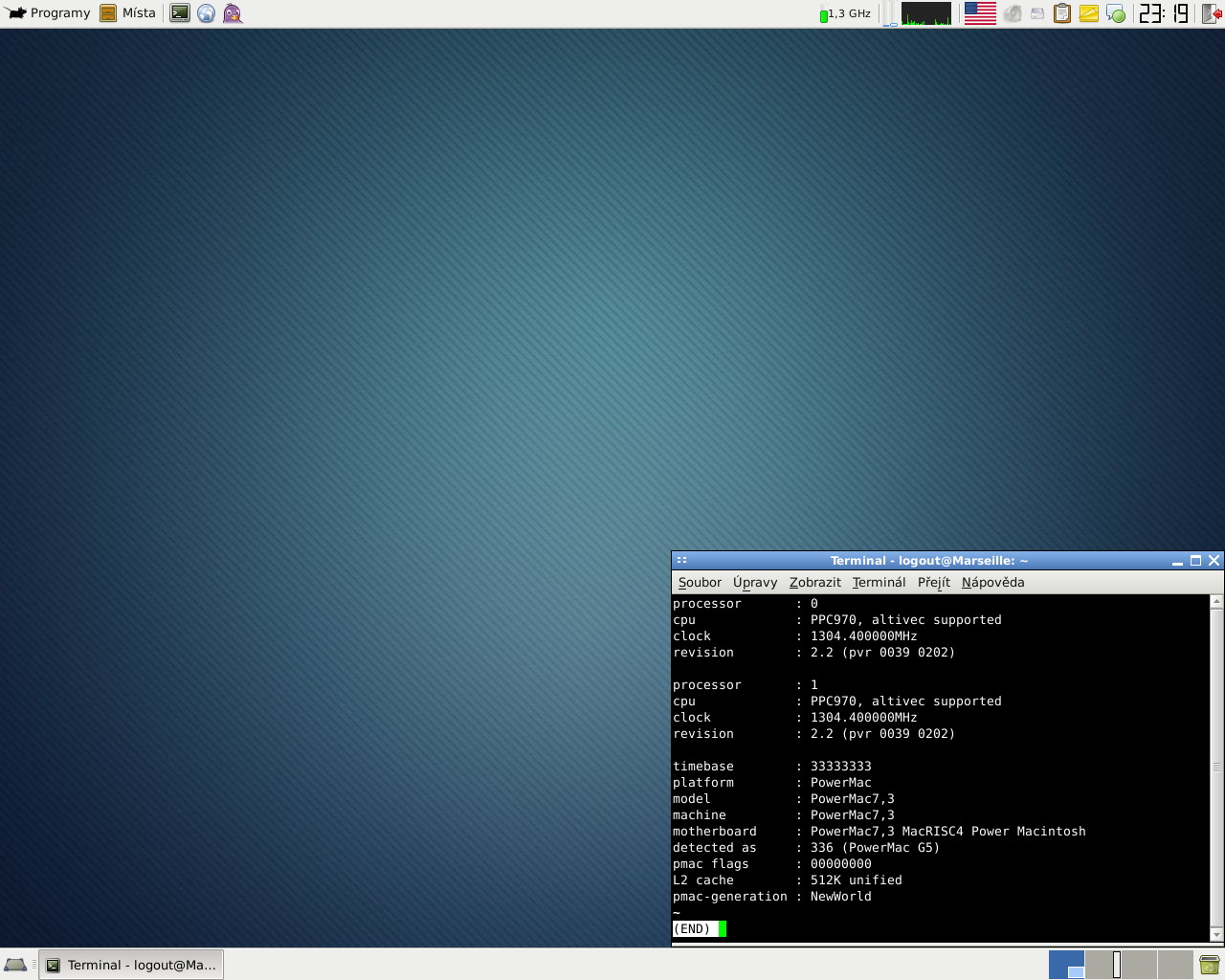This screenshot has height=980, width=1225.
Task: Open the terminal window menu button
Action: click(682, 561)
